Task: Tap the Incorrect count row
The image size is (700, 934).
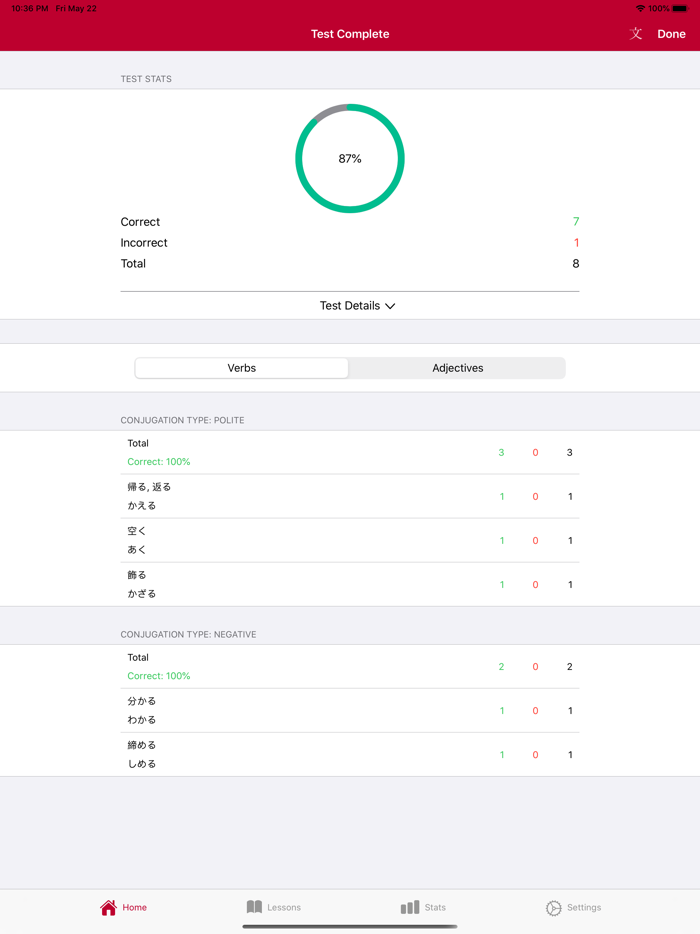Action: coord(350,242)
